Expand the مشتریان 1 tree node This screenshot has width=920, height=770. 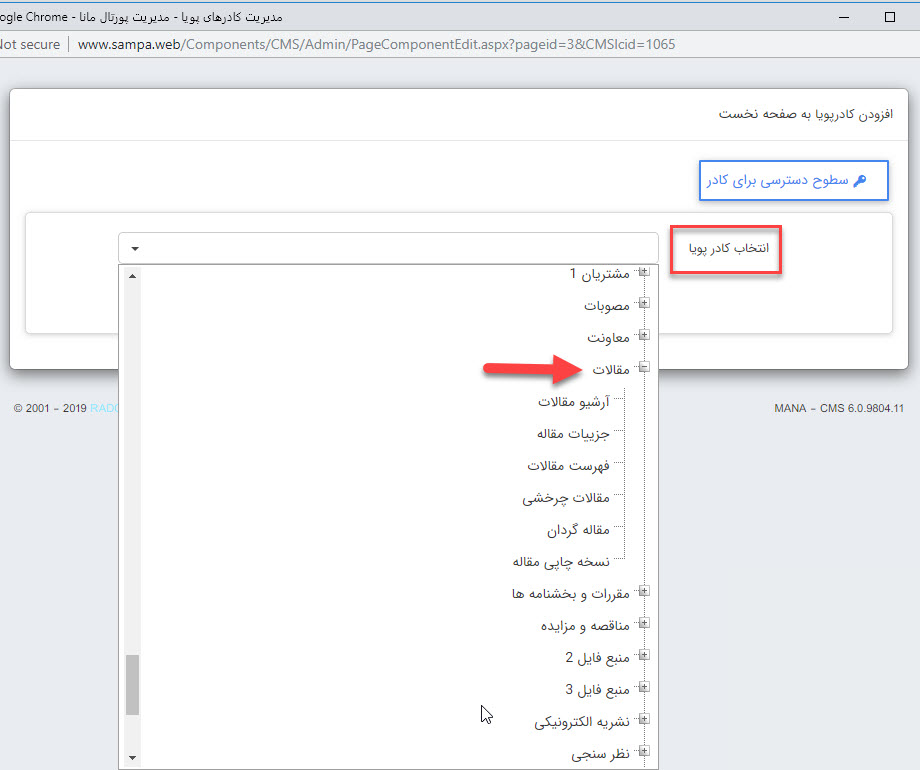[644, 272]
